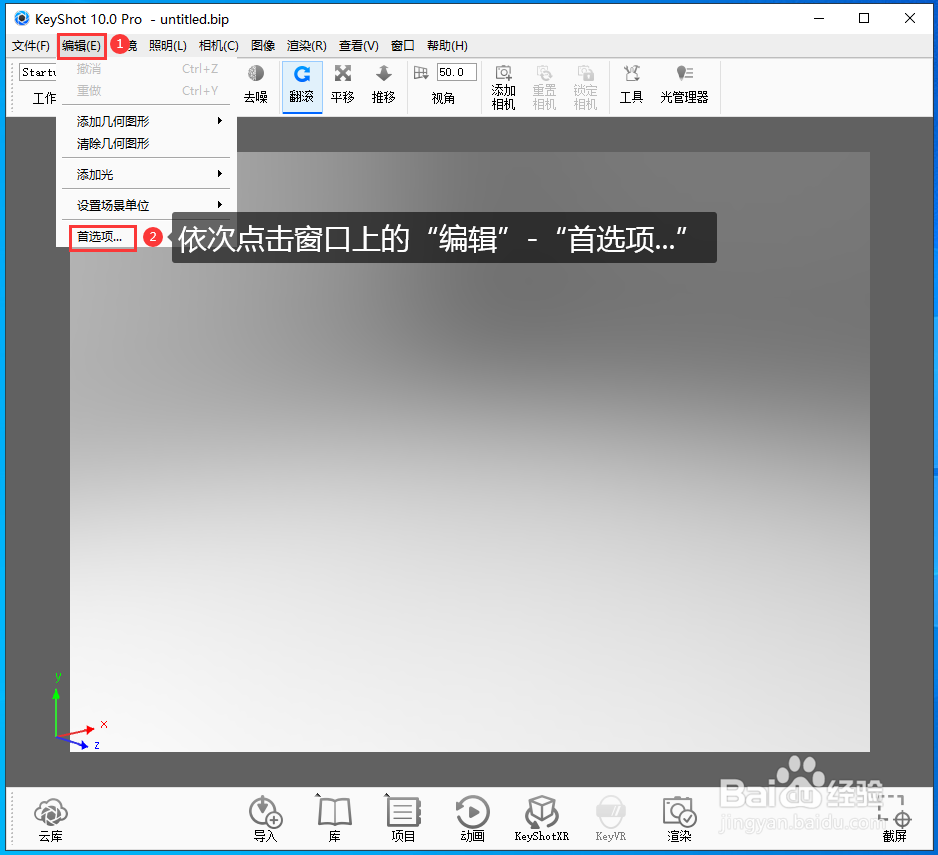The height and width of the screenshot is (855, 938).
Task: Click 首选项… in the Edit menu
Action: (99, 237)
